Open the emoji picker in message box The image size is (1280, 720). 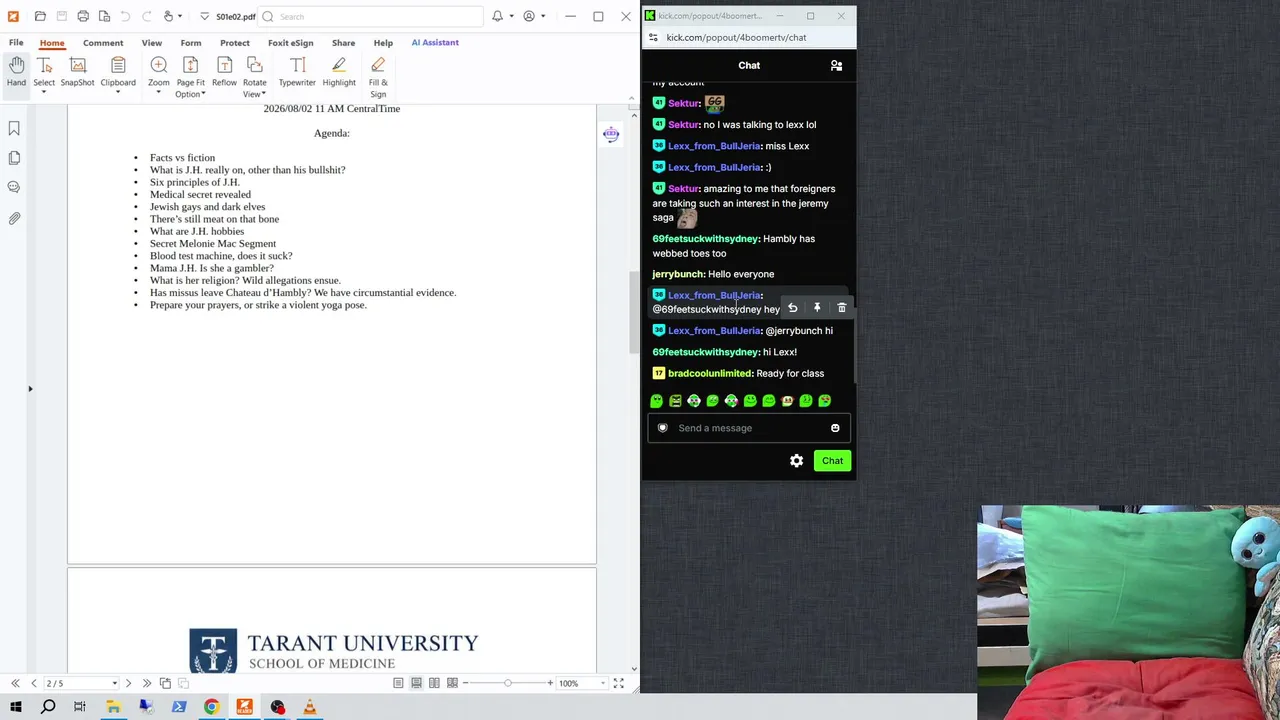coord(835,428)
